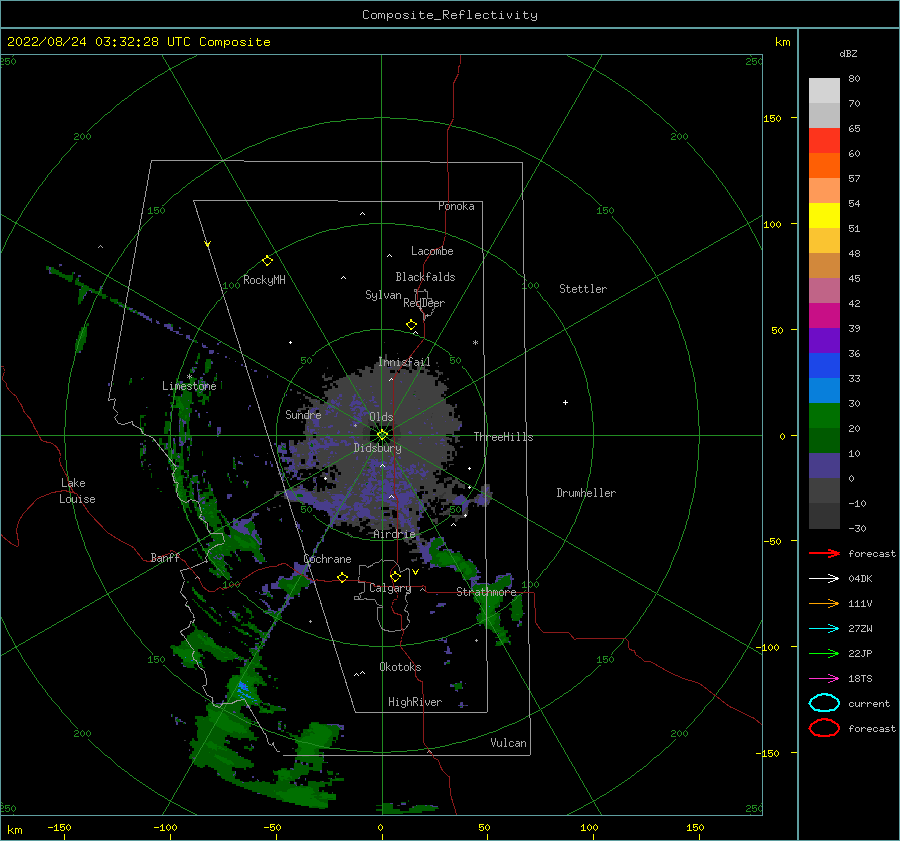Click the cyan current ellipse icon
Screen dimensions: 900x841
point(824,703)
